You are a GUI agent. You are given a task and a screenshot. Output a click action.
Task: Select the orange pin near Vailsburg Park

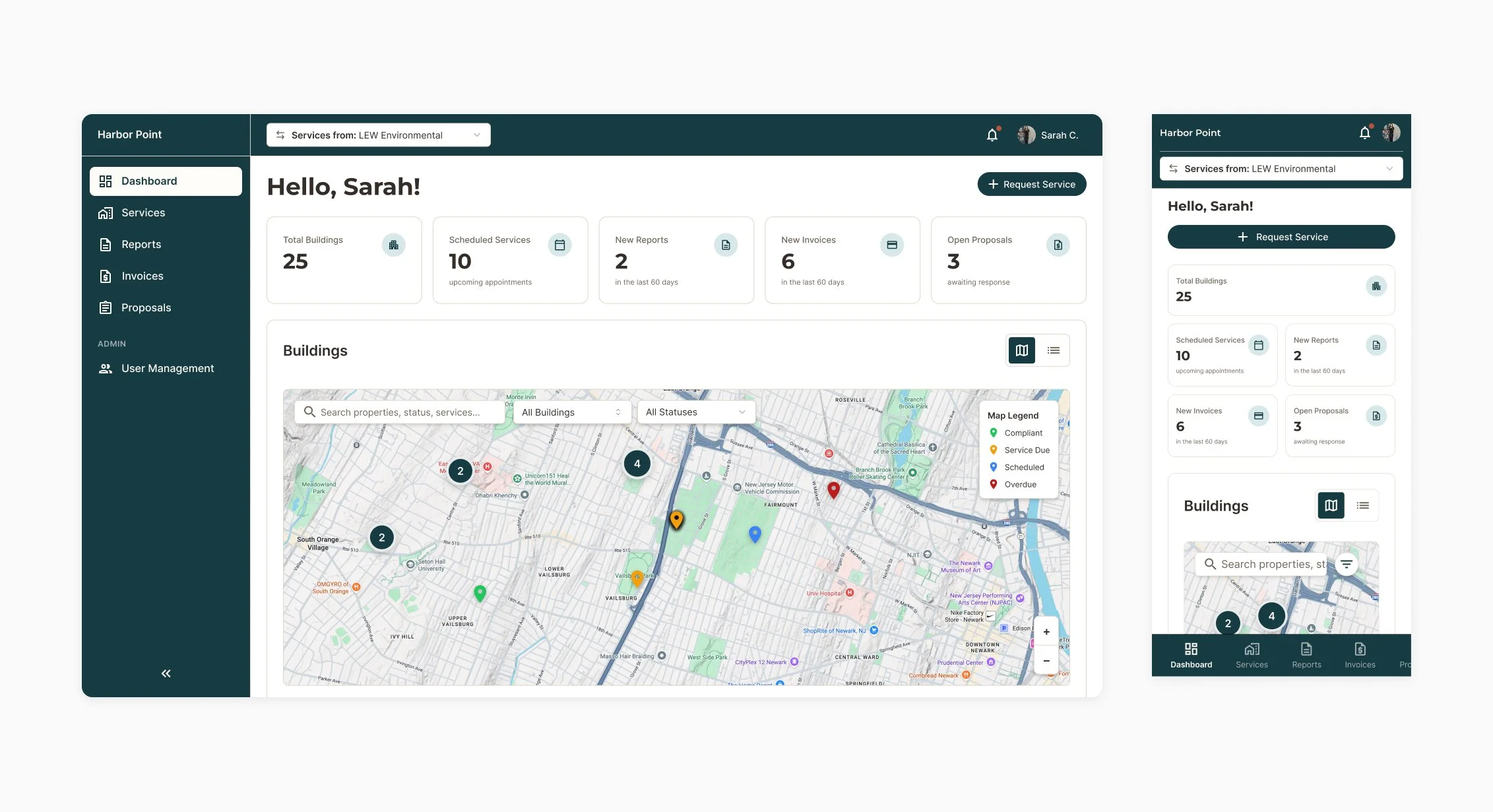pos(637,578)
